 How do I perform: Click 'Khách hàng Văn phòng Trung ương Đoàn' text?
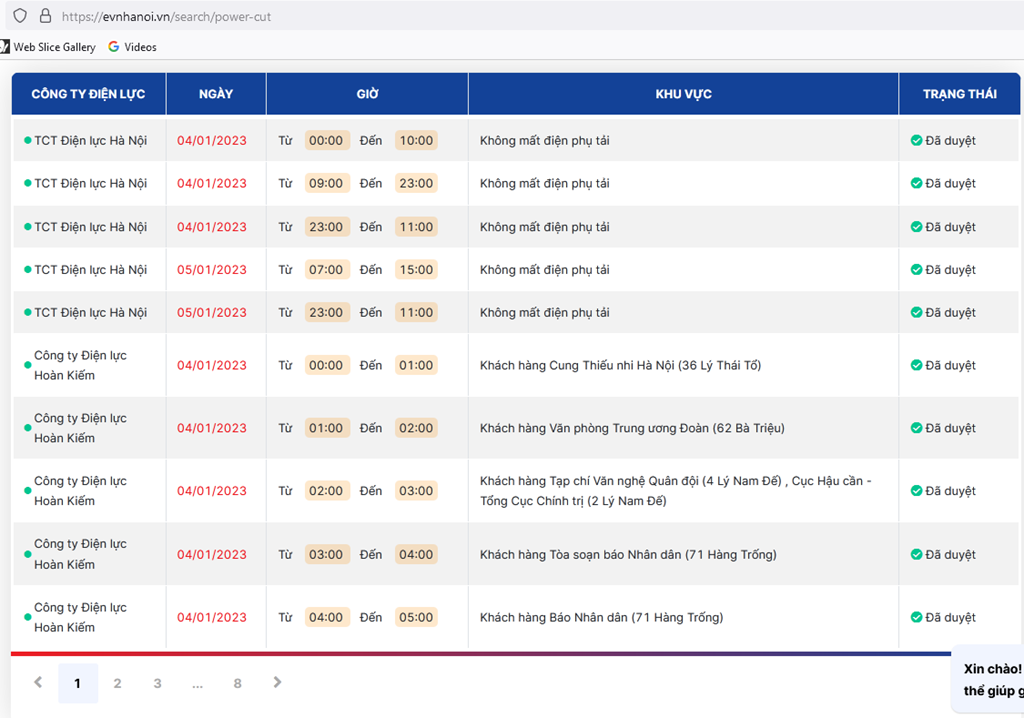pyautogui.click(x=632, y=428)
